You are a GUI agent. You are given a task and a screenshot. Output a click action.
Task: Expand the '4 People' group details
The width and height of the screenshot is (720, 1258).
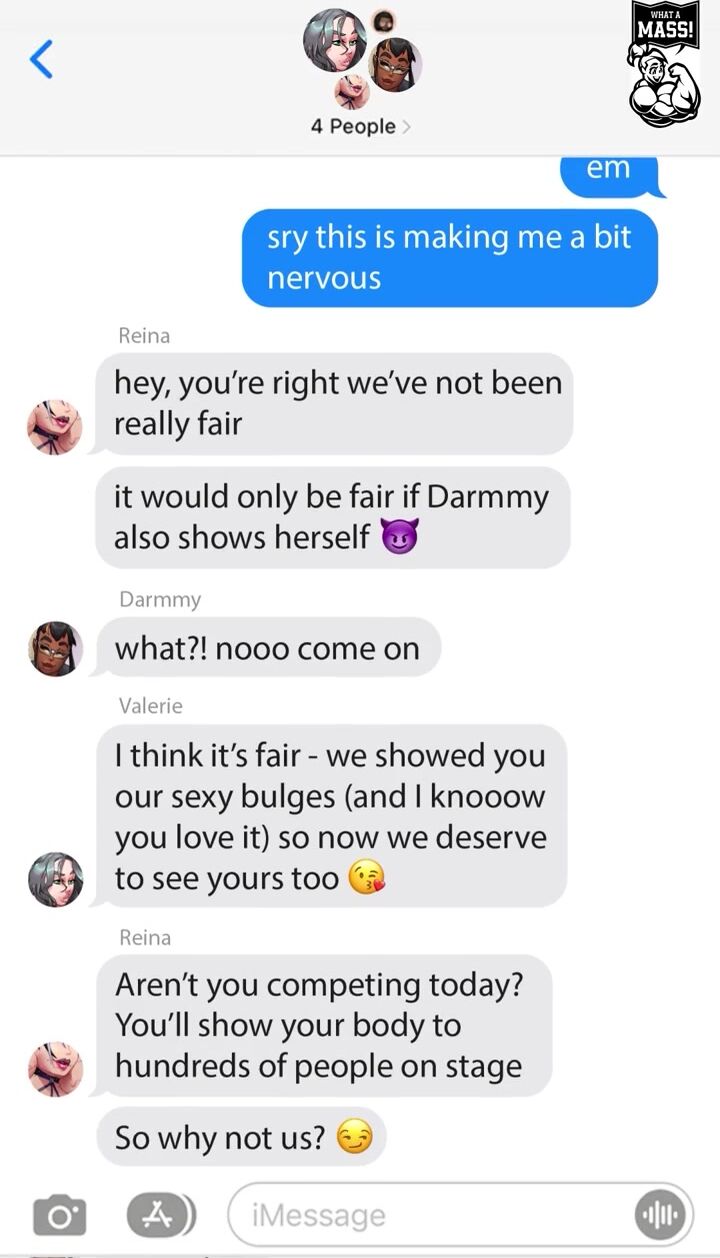click(360, 127)
